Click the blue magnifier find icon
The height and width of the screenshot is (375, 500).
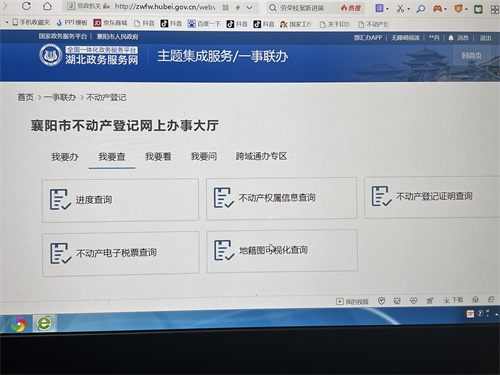[x=421, y=9]
